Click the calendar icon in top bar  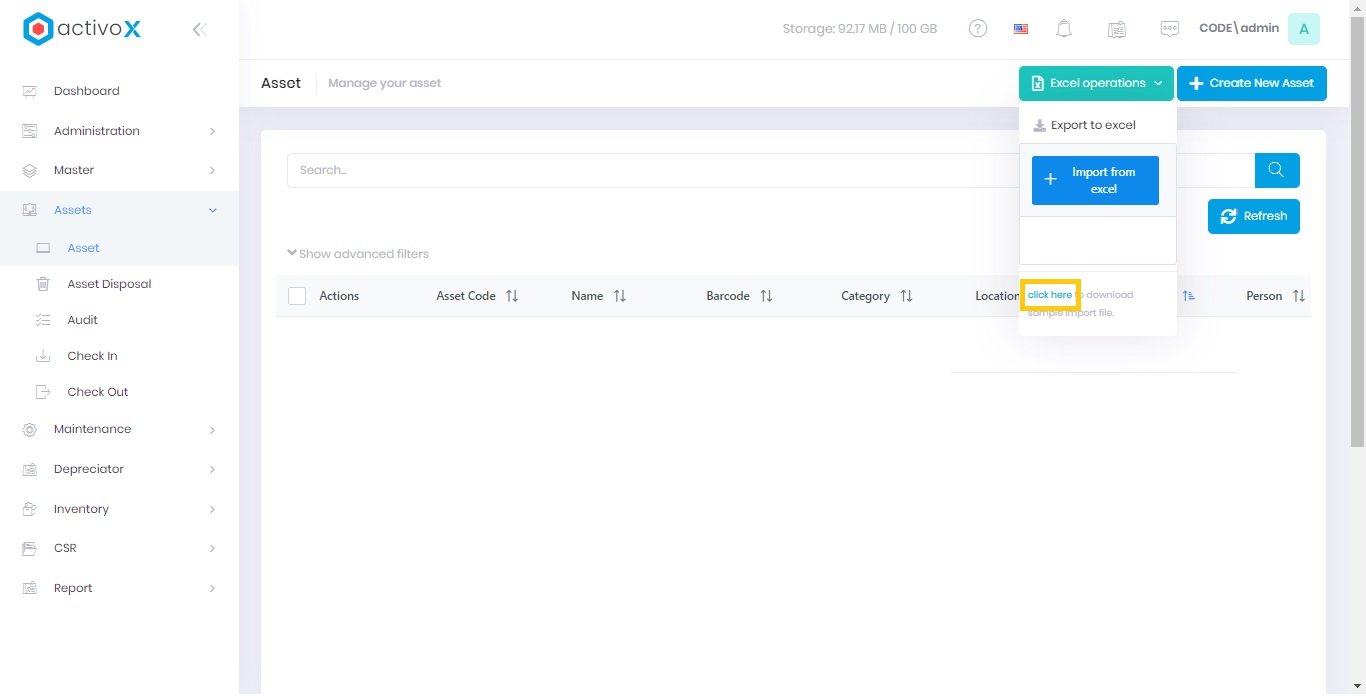click(1117, 29)
